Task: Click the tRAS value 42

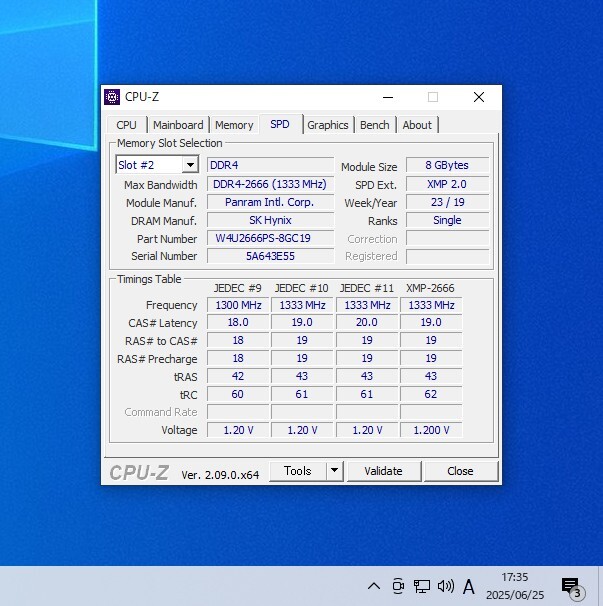Action: (238, 376)
